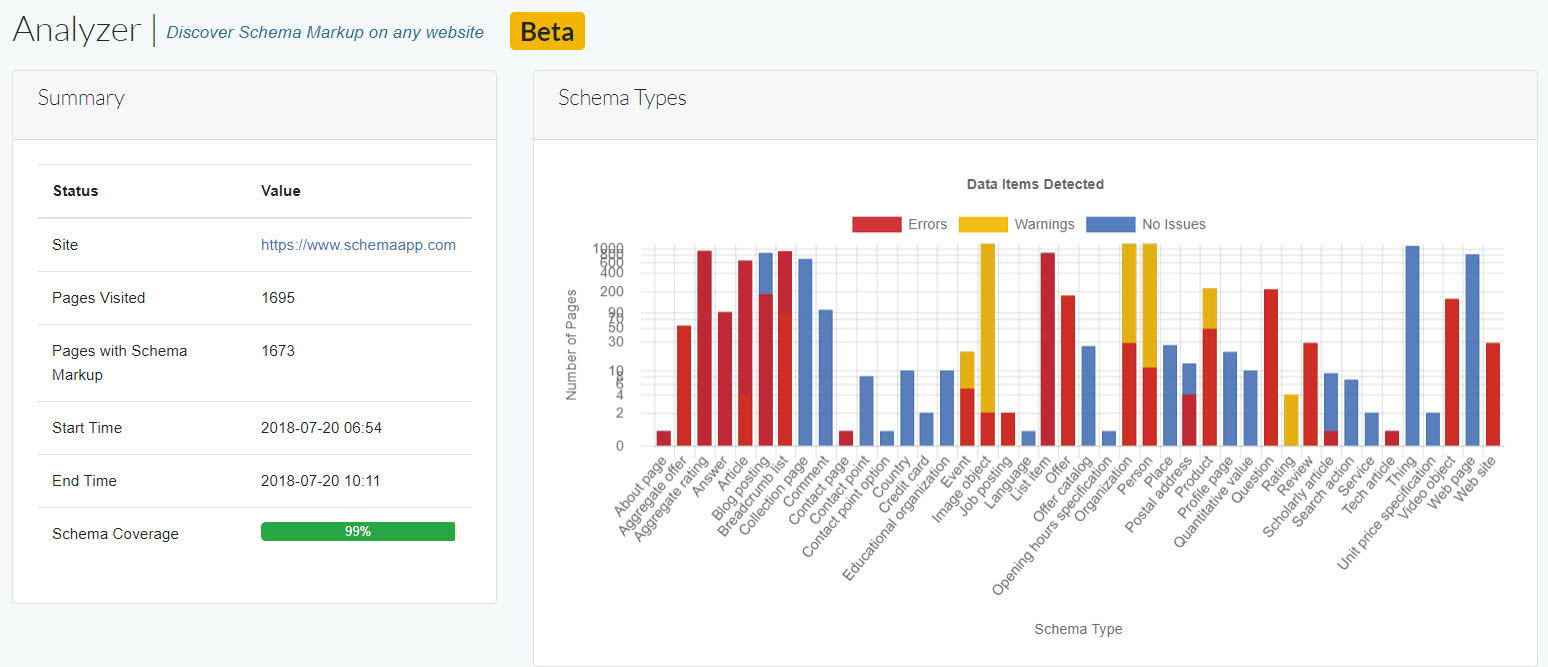The height and width of the screenshot is (667, 1548).
Task: Click the Pages with Schema Markup value 1673
Action: [278, 351]
